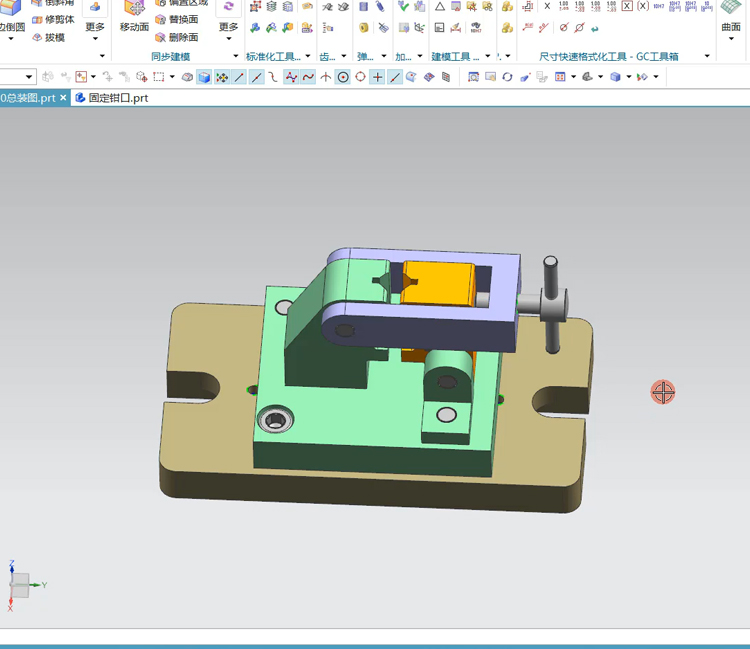Click the boxed X dimension format icon
The height and width of the screenshot is (649, 750).
627,6
